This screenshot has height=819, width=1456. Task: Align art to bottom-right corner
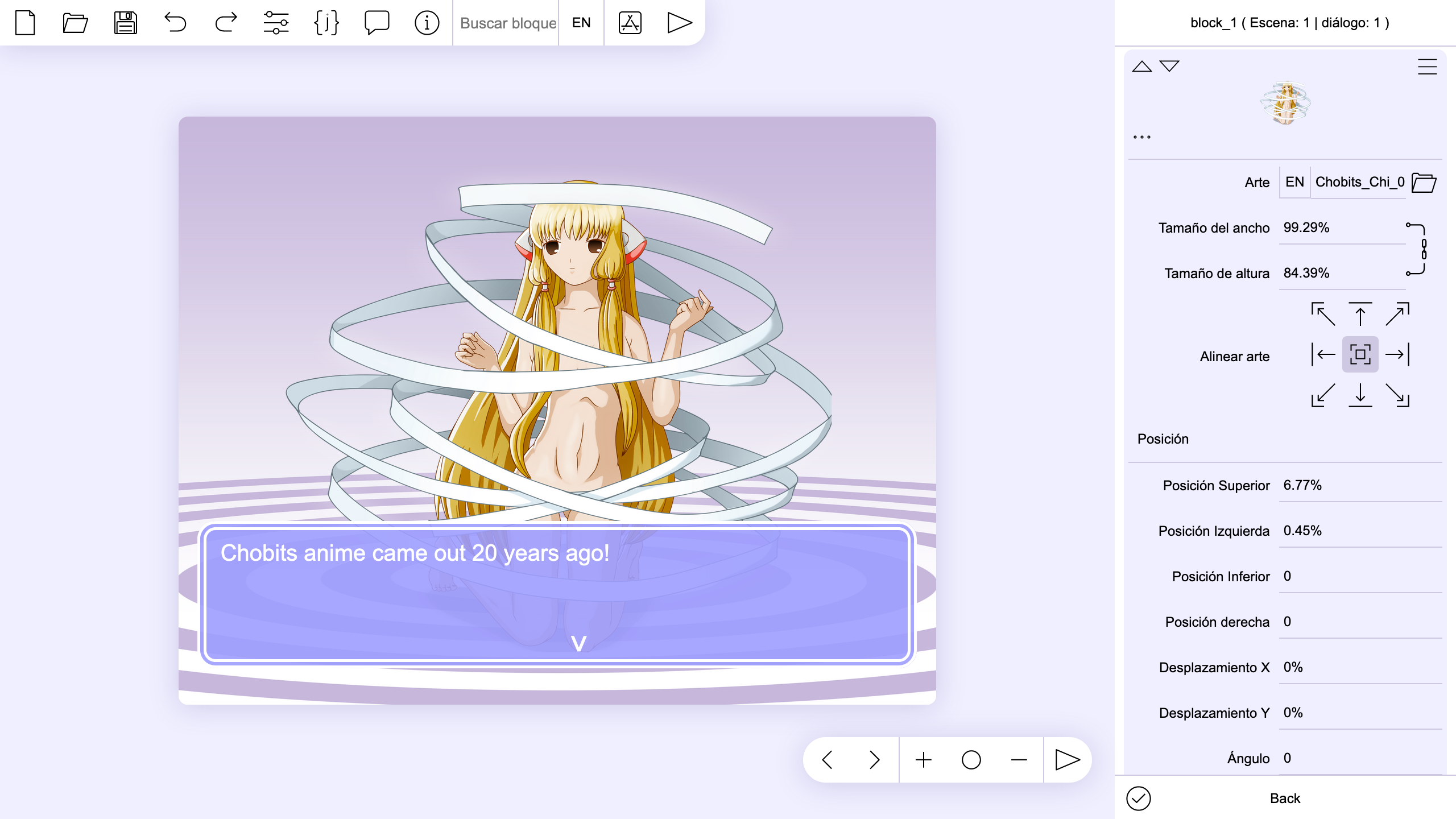(1397, 395)
